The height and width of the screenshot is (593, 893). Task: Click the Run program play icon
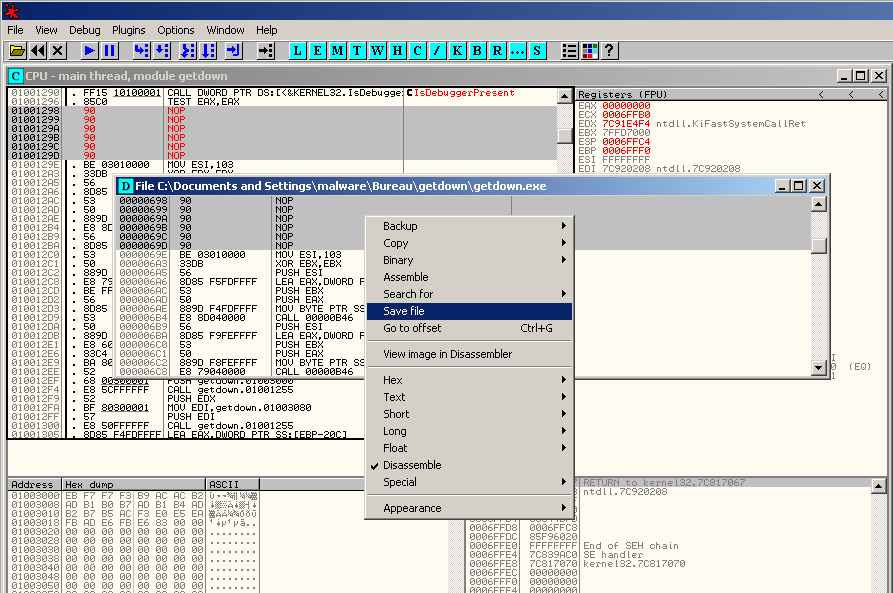(90, 50)
